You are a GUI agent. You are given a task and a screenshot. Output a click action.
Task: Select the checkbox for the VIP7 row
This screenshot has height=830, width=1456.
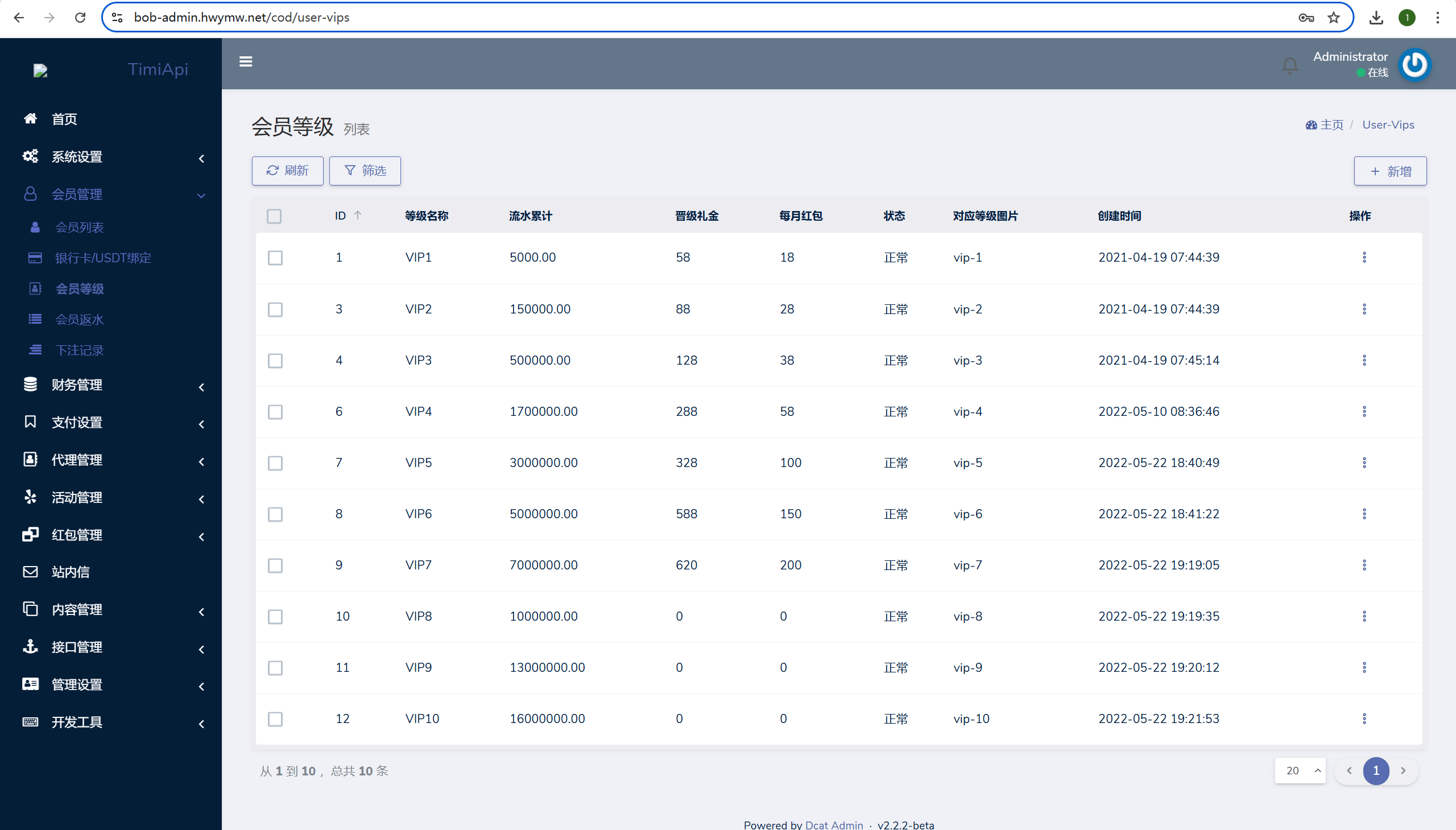pos(275,565)
